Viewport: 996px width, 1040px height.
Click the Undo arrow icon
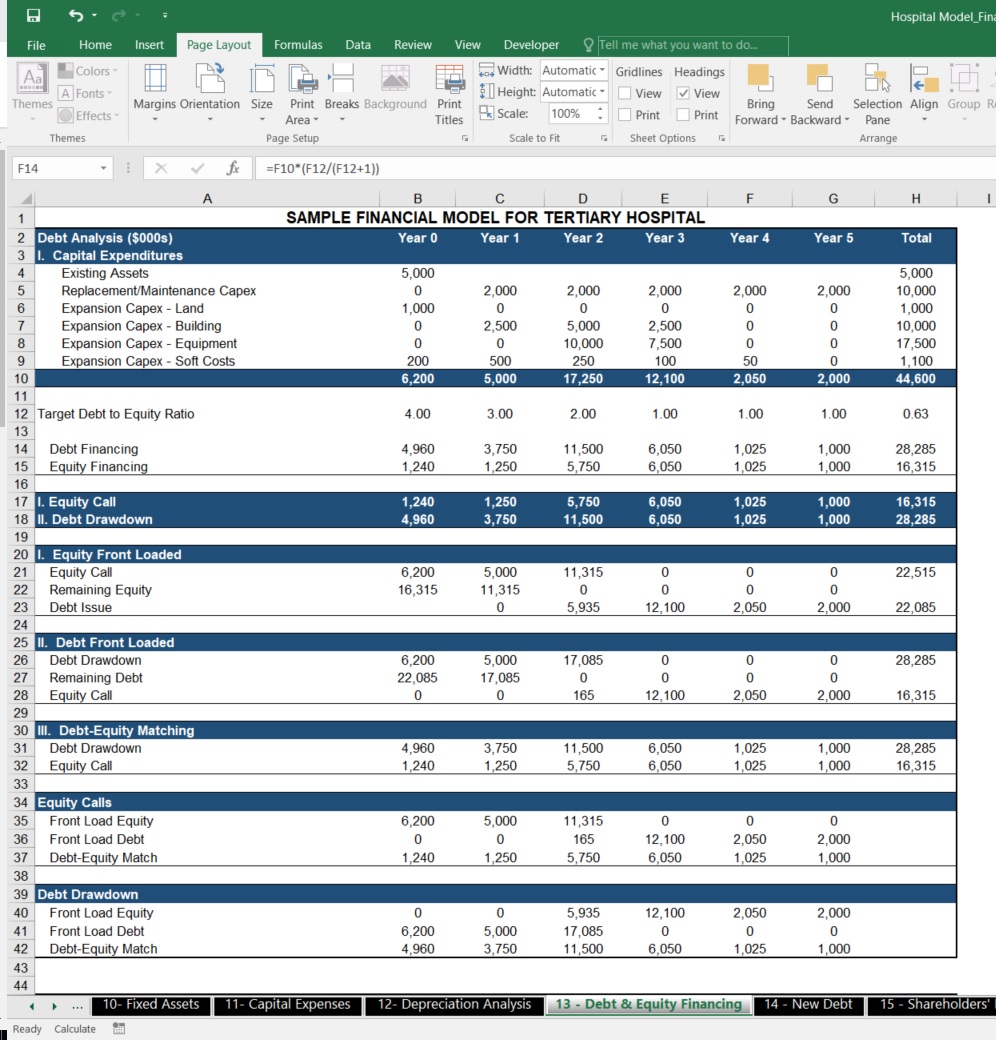(x=76, y=15)
